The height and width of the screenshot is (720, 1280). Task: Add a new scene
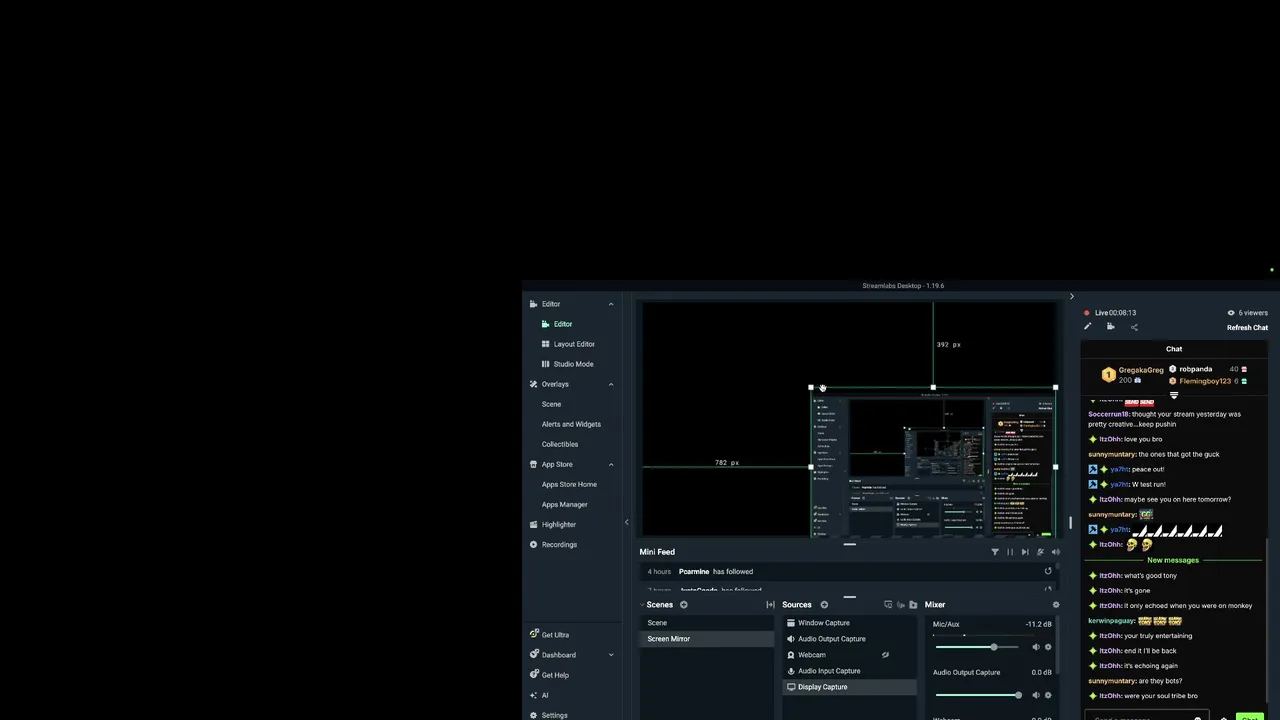[684, 605]
